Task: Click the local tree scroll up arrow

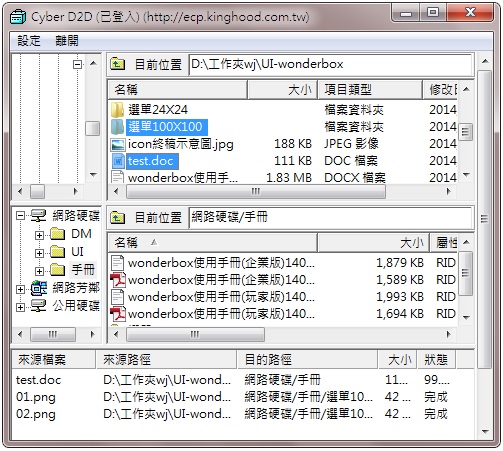Action: click(x=93, y=64)
